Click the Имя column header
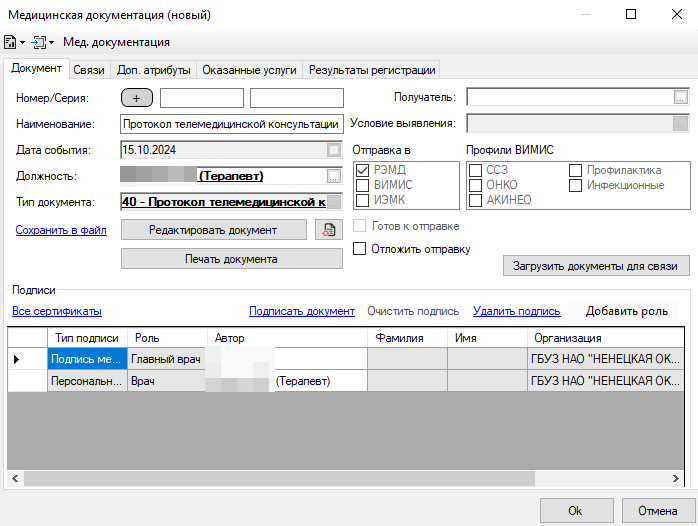 (487, 338)
